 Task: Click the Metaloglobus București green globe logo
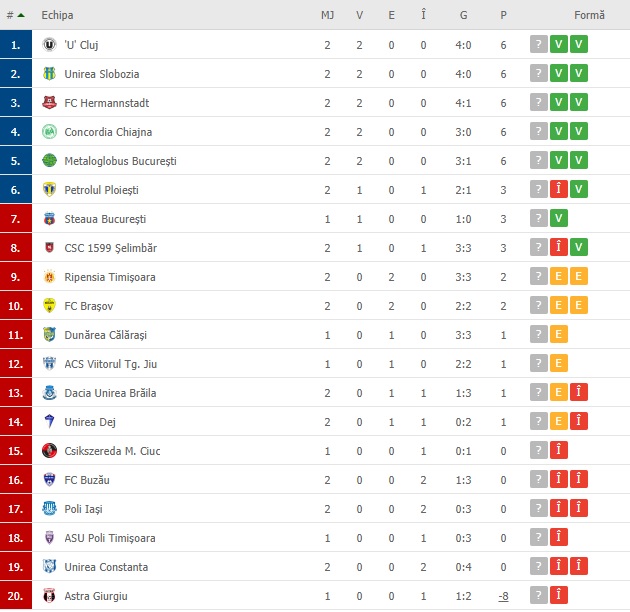(49, 160)
